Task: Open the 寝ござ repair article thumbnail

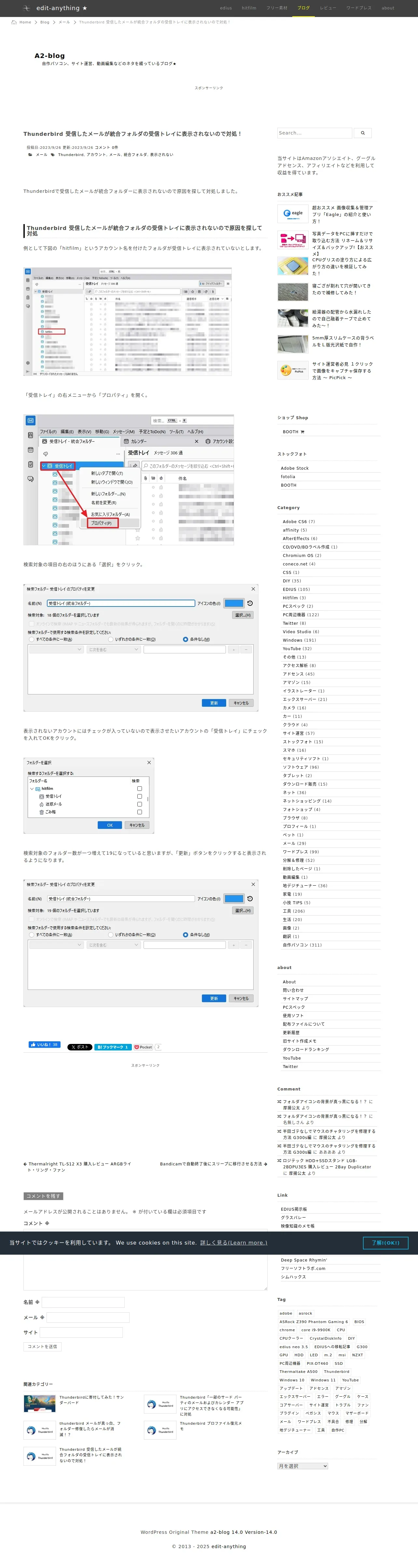Action: pos(293,292)
